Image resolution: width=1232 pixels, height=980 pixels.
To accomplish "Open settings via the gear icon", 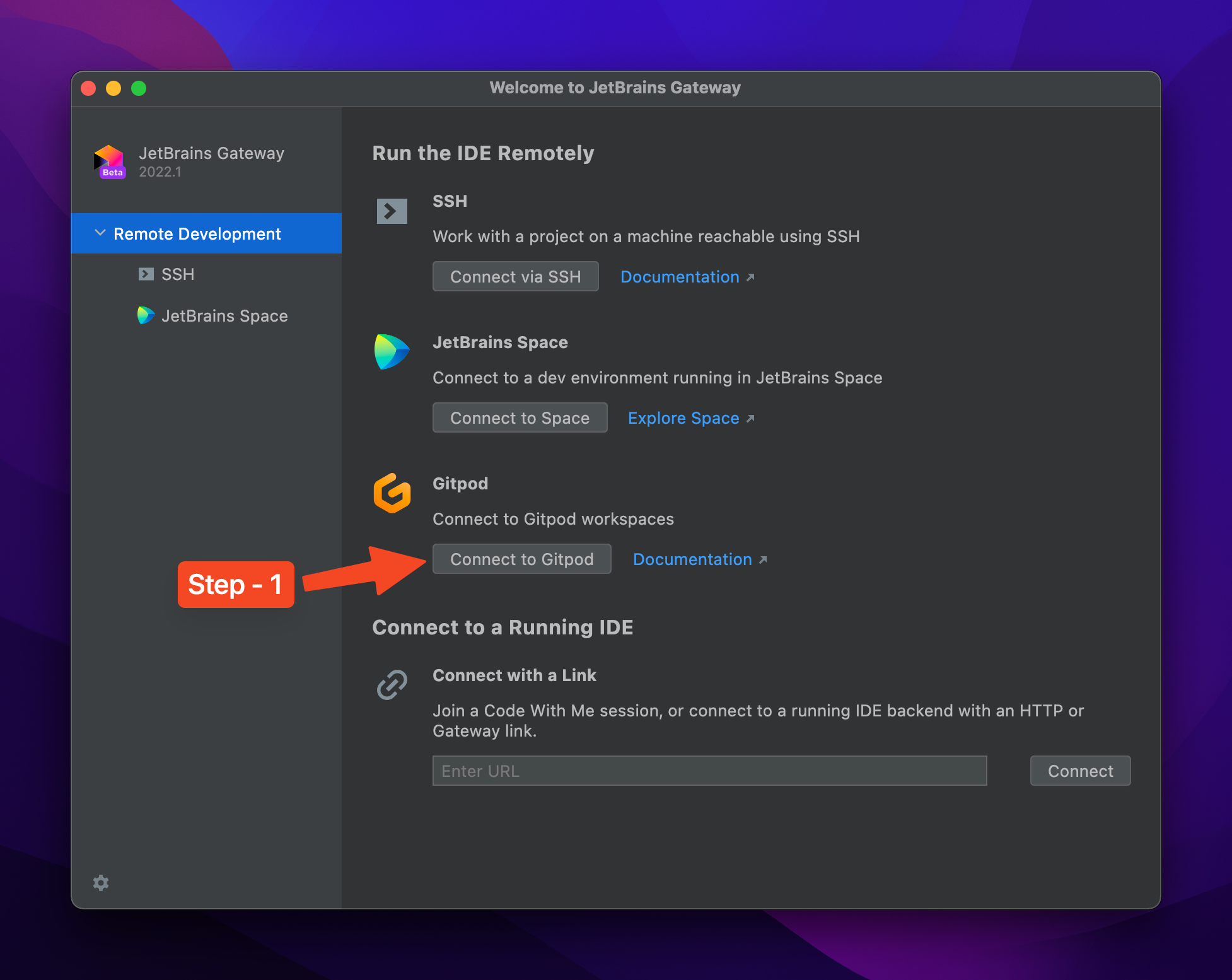I will pyautogui.click(x=101, y=882).
